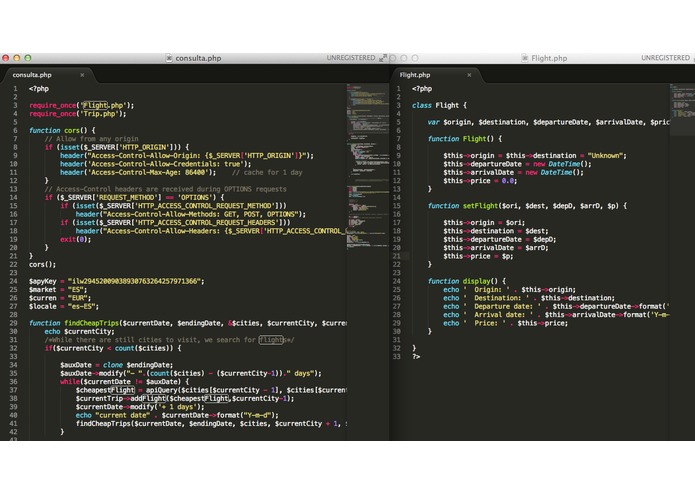Click the $apyKey assignment line
695x494 pixels.
117,281
